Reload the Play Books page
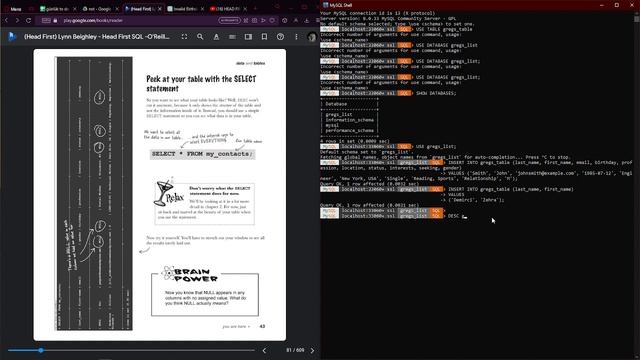The height and width of the screenshot is (360, 640). pyautogui.click(x=28, y=20)
